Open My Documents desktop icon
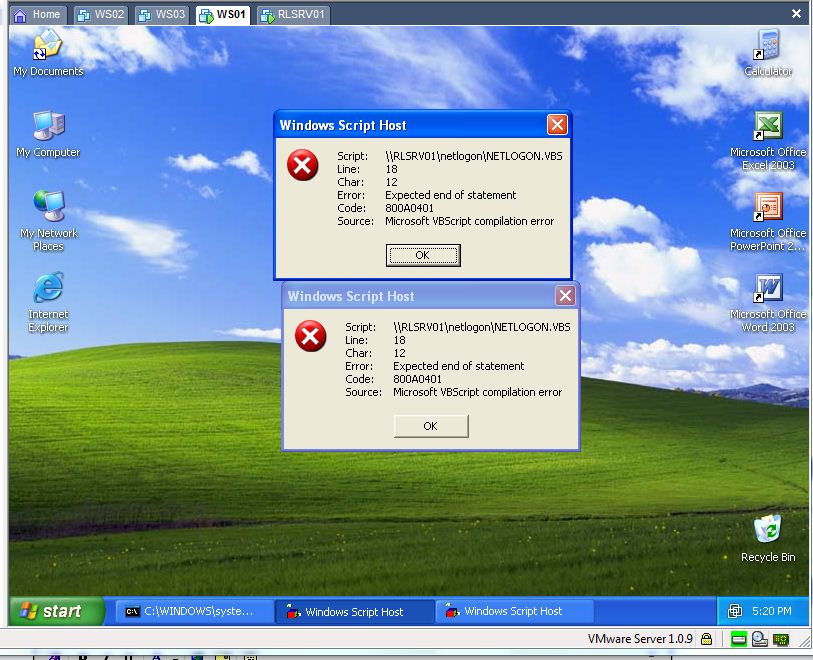The height and width of the screenshot is (660, 813). tap(48, 53)
